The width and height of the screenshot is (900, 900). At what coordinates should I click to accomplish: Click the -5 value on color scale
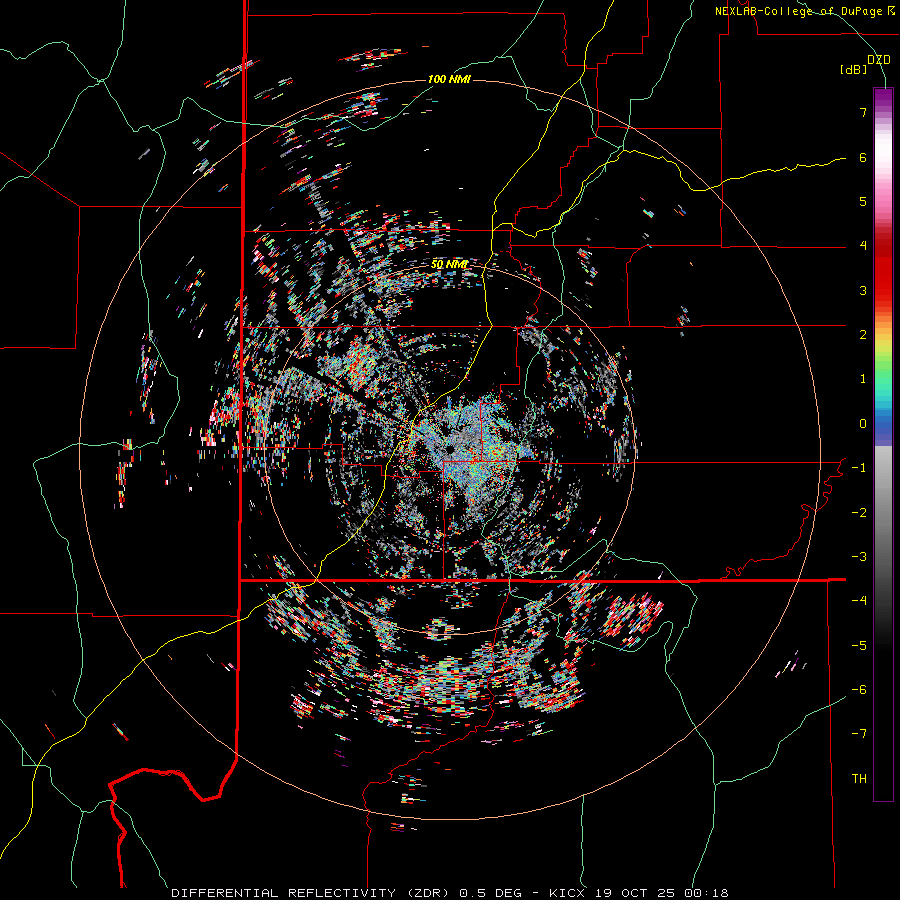pos(859,645)
